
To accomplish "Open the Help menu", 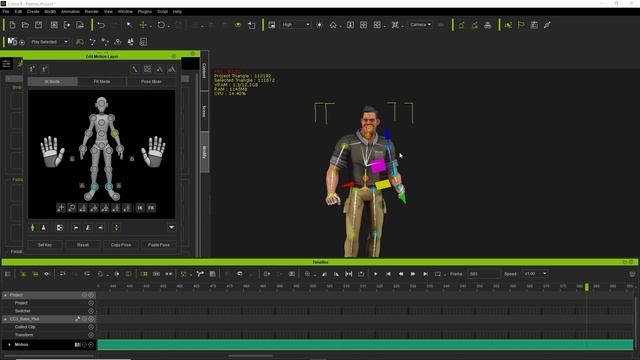I will 177,11.
